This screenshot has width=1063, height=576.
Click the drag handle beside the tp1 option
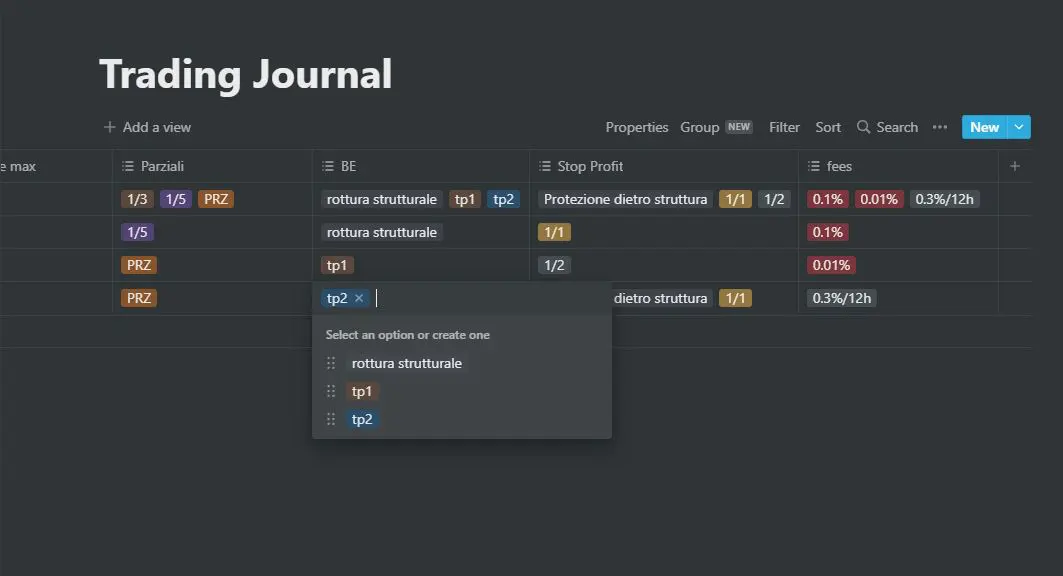(x=331, y=391)
